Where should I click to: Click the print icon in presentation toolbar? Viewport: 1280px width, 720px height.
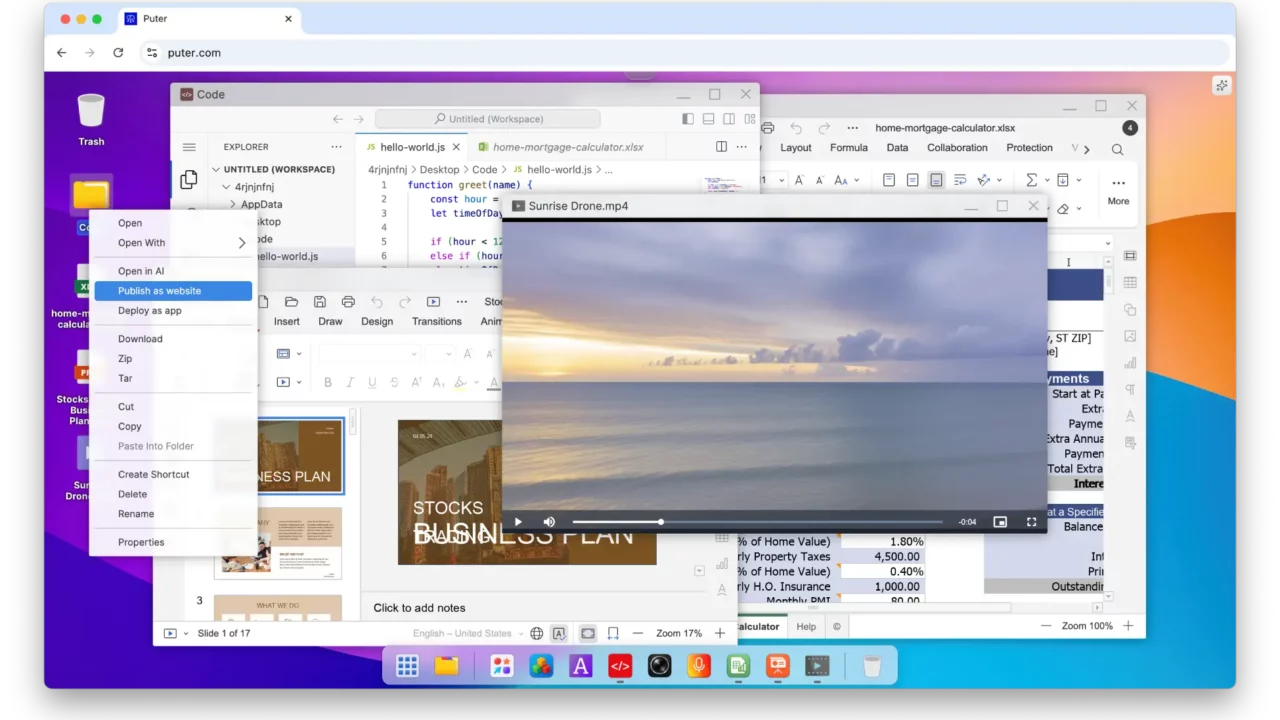point(348,302)
